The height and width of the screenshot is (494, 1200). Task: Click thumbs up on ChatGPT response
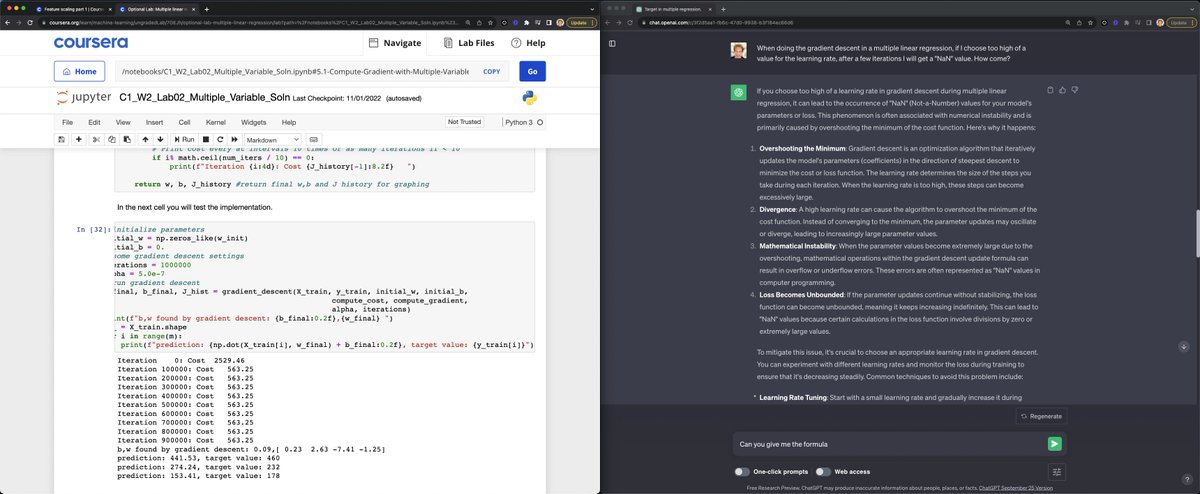(x=1062, y=90)
